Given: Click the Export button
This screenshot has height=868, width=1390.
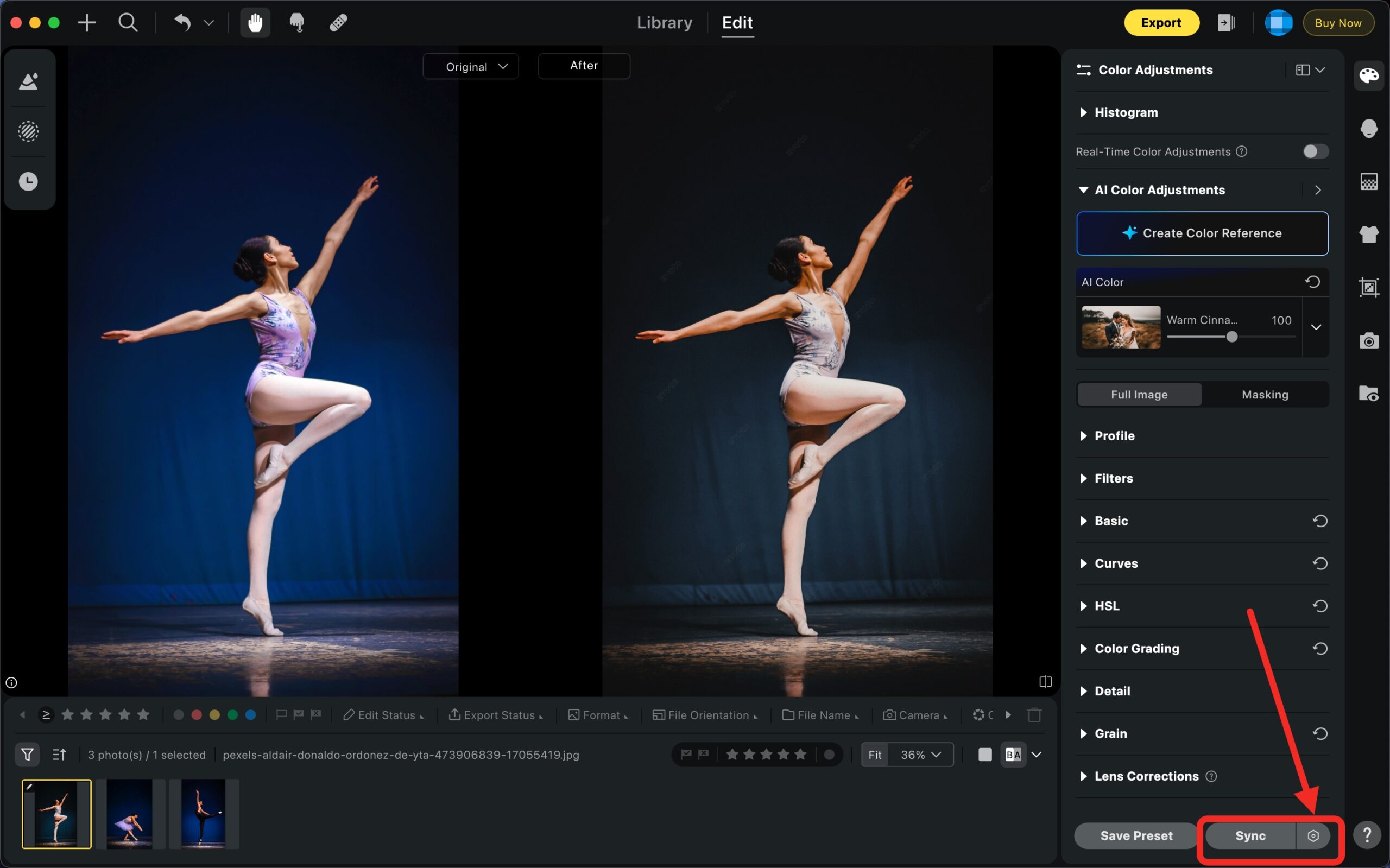Looking at the screenshot, I should 1160,23.
